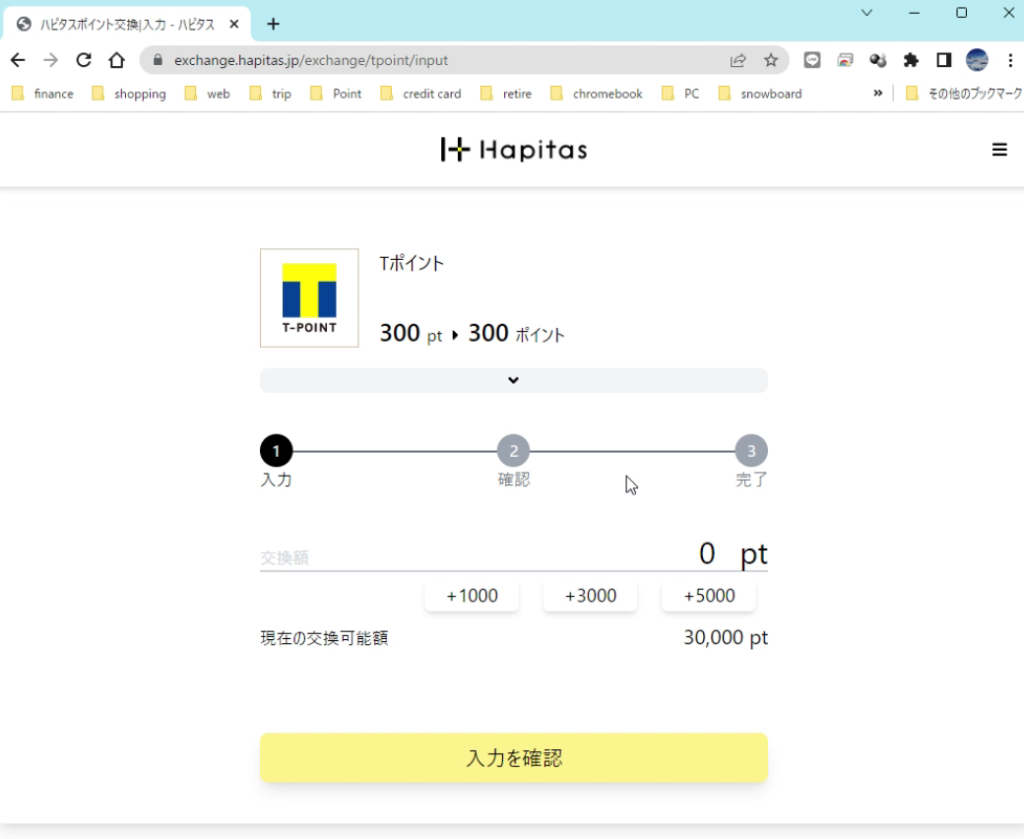Reload the Hapitas exchange page
Image resolution: width=1024 pixels, height=839 pixels.
(84, 60)
